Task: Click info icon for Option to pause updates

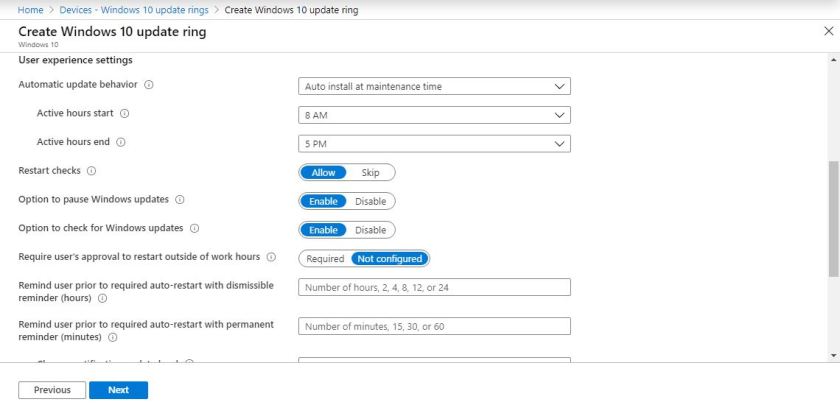Action: click(x=180, y=200)
